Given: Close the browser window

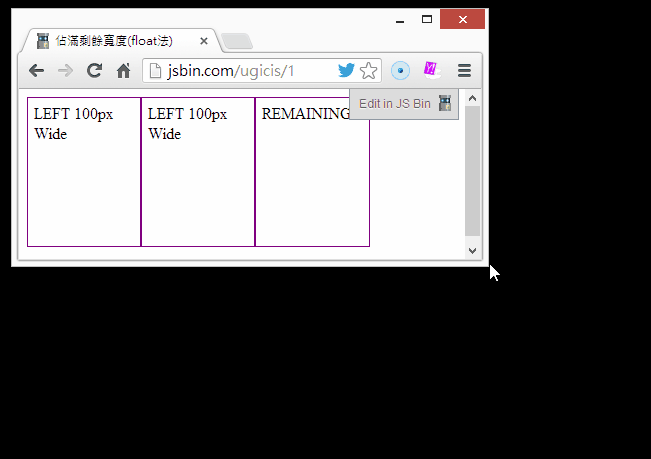Looking at the screenshot, I should pos(463,20).
